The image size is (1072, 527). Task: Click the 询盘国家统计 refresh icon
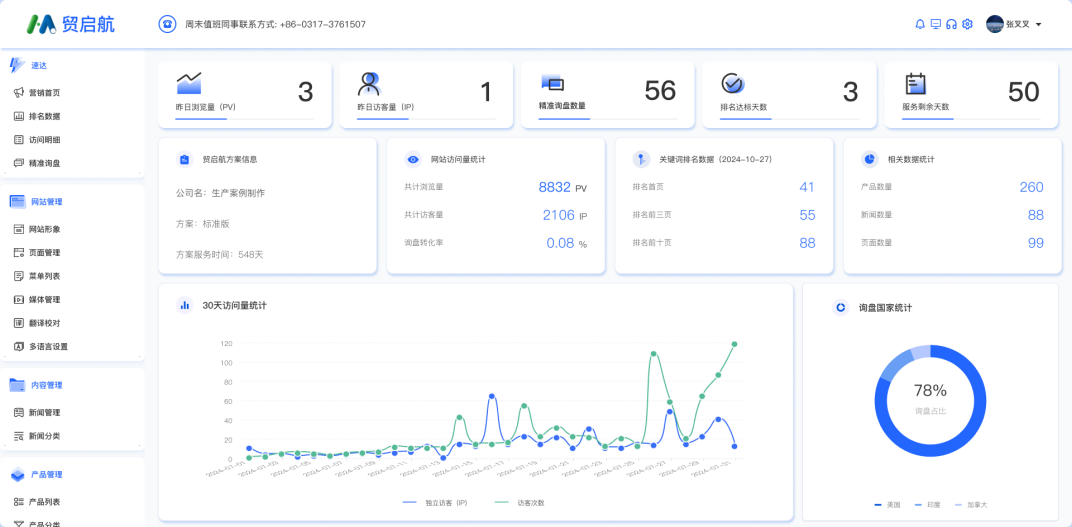click(841, 307)
